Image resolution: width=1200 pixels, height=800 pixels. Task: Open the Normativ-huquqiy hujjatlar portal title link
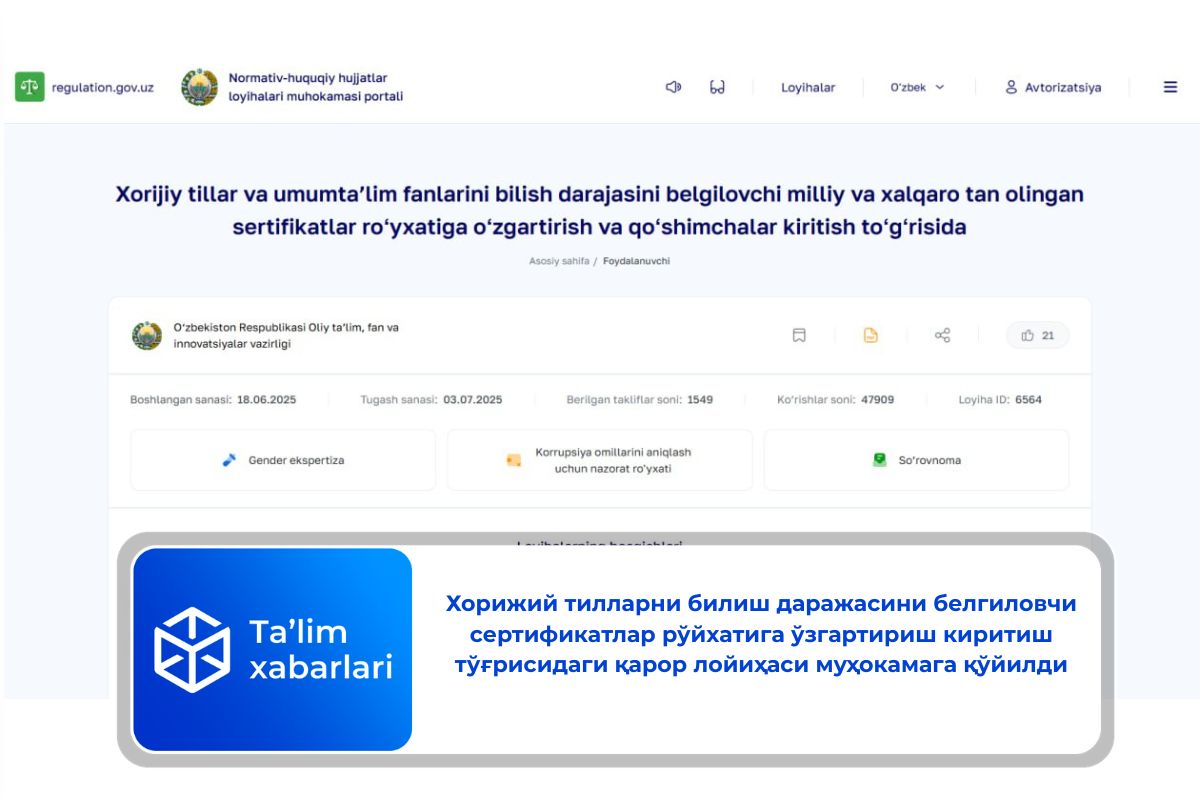click(x=315, y=87)
